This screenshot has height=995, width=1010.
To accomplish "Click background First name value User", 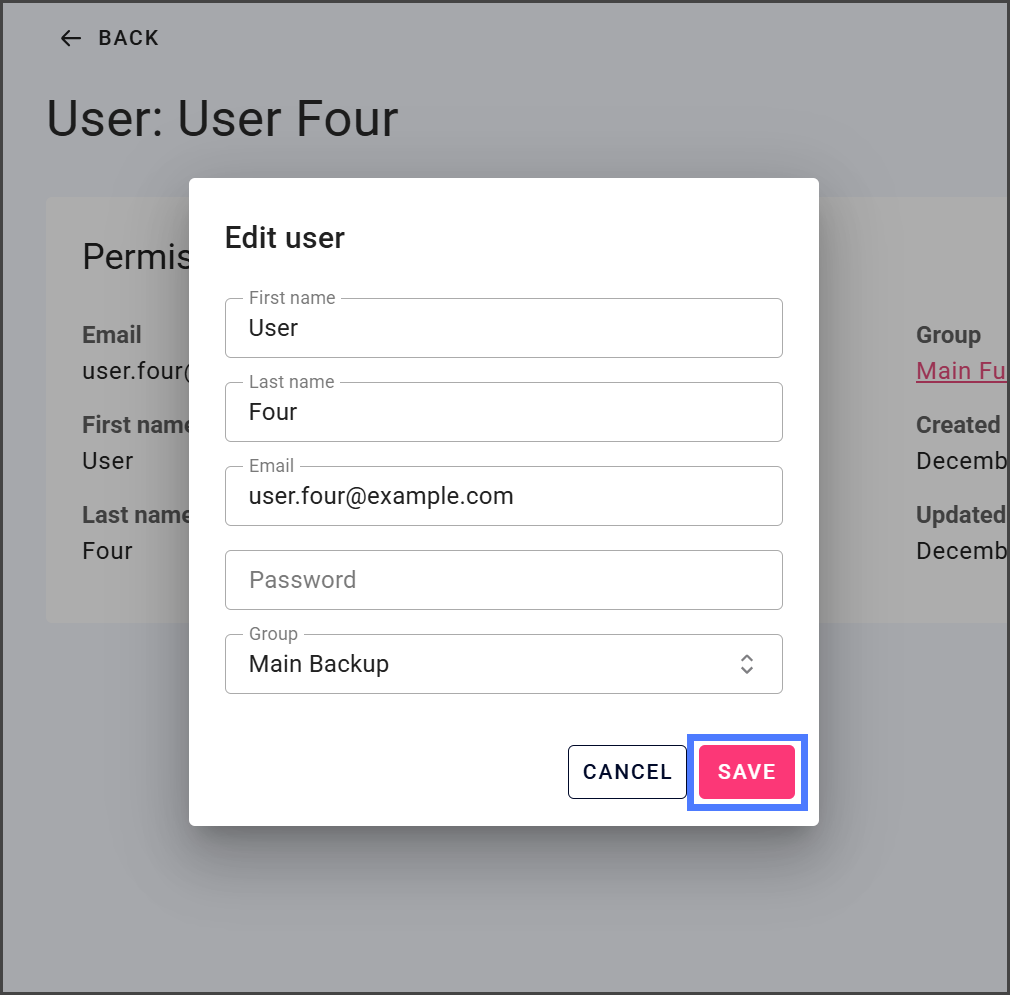I will [x=108, y=461].
